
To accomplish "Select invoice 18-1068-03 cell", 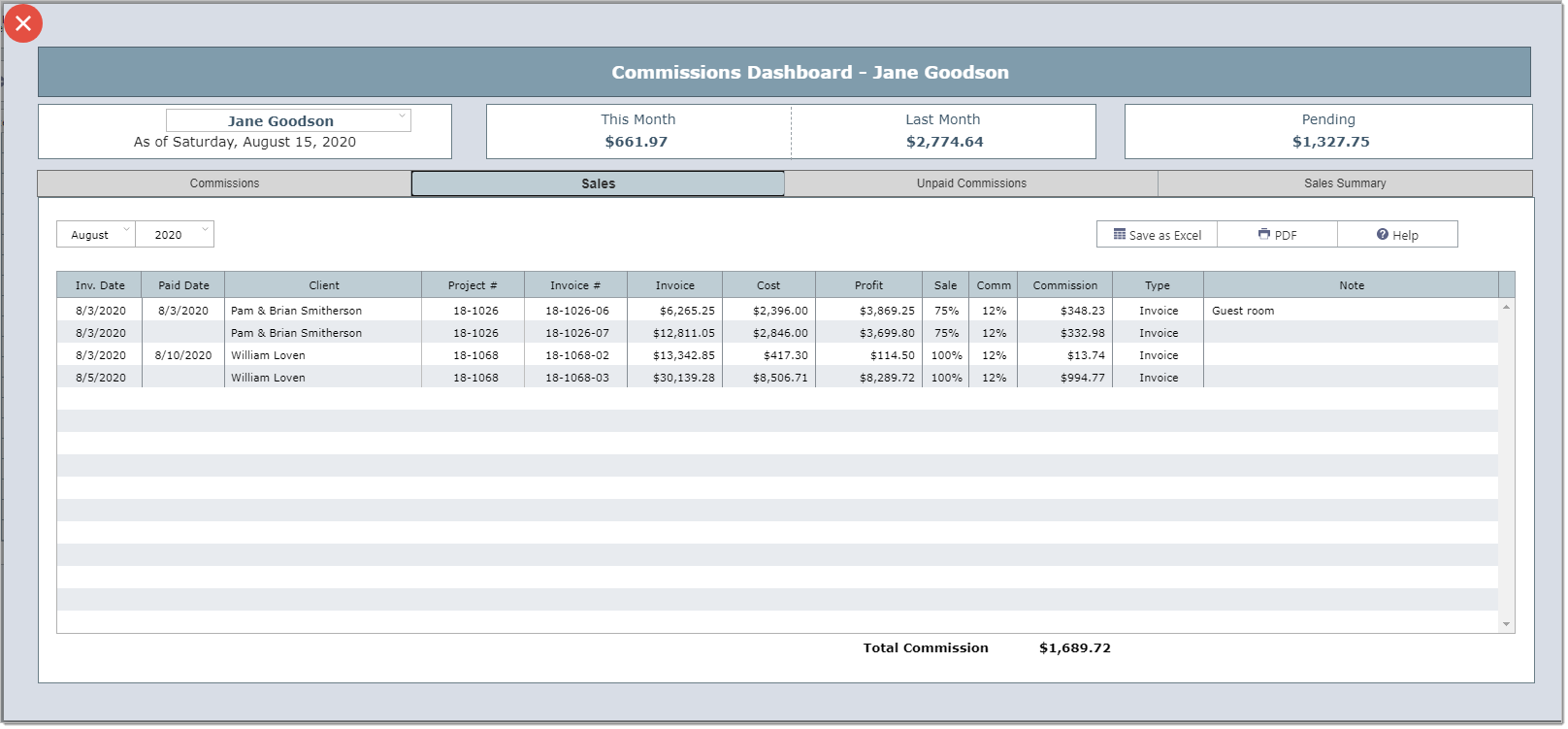I will 576,378.
